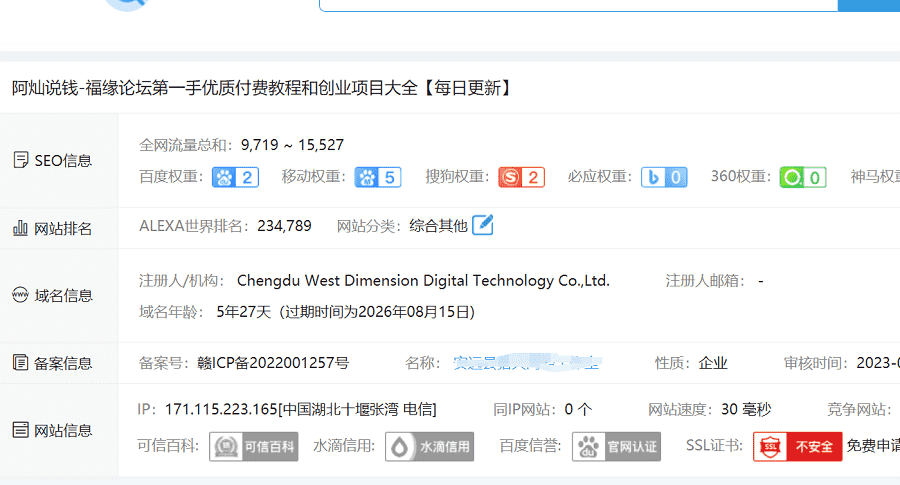Select the SEO信息 sidebar label
The image size is (900, 485).
63,161
